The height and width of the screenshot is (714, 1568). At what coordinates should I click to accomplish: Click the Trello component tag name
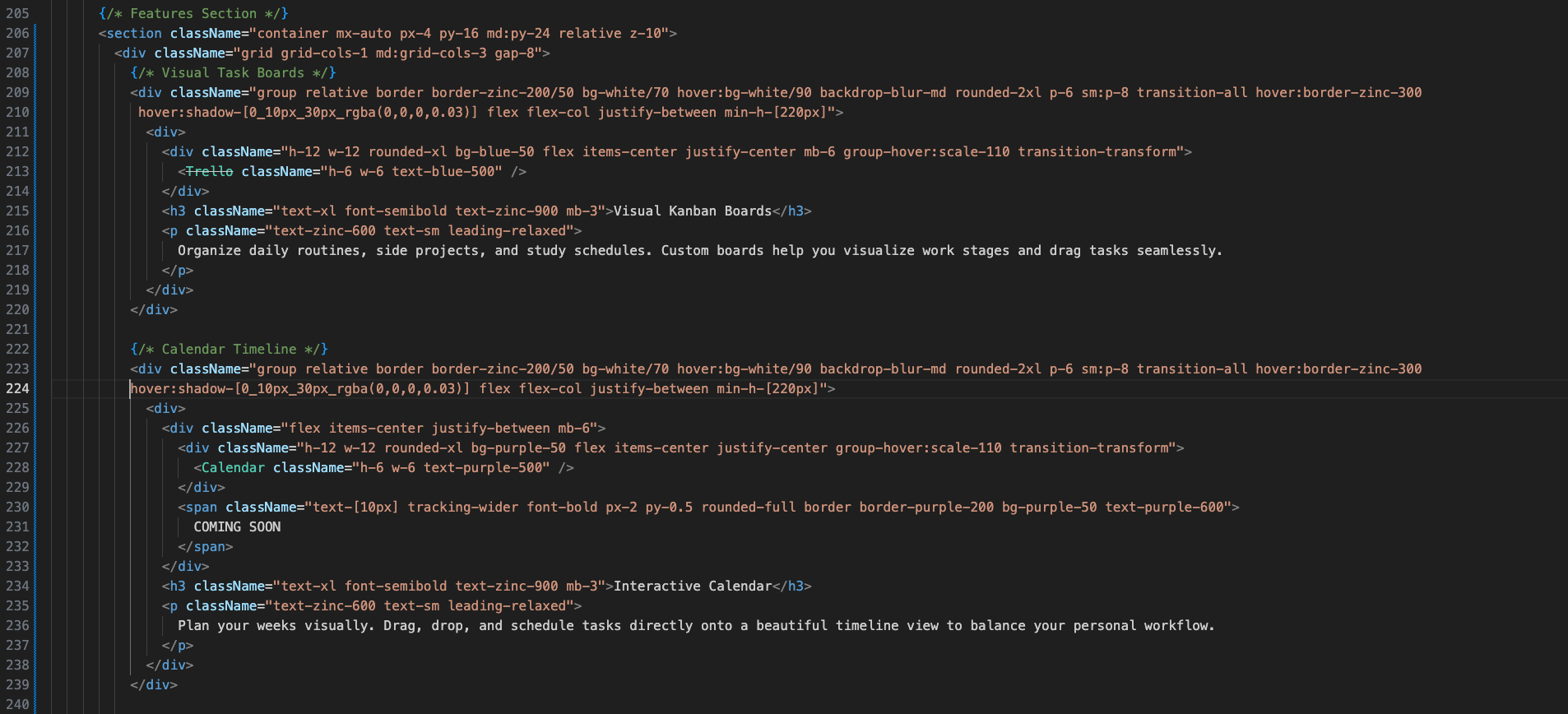[x=210, y=171]
